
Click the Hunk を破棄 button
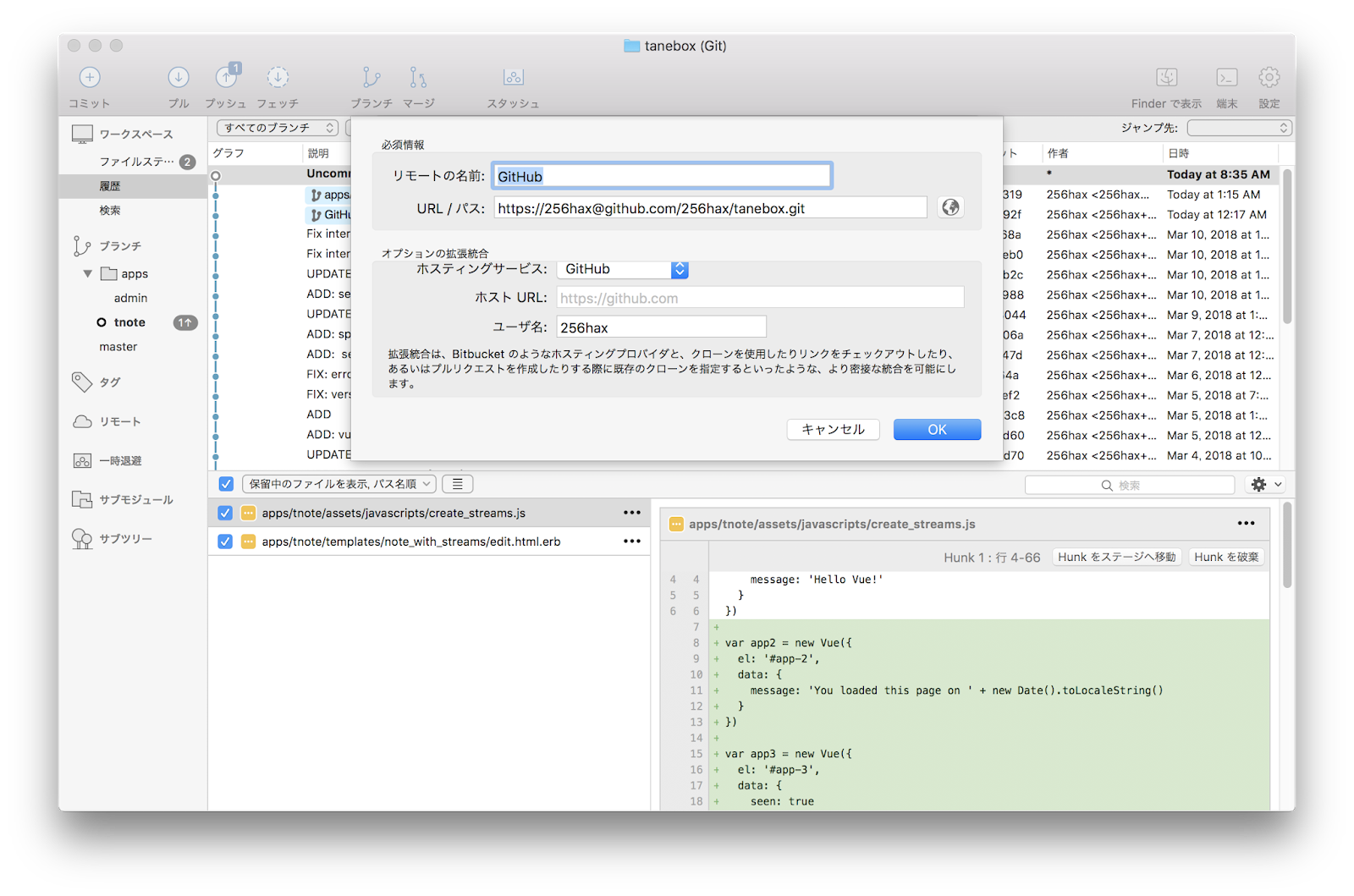pos(1226,557)
